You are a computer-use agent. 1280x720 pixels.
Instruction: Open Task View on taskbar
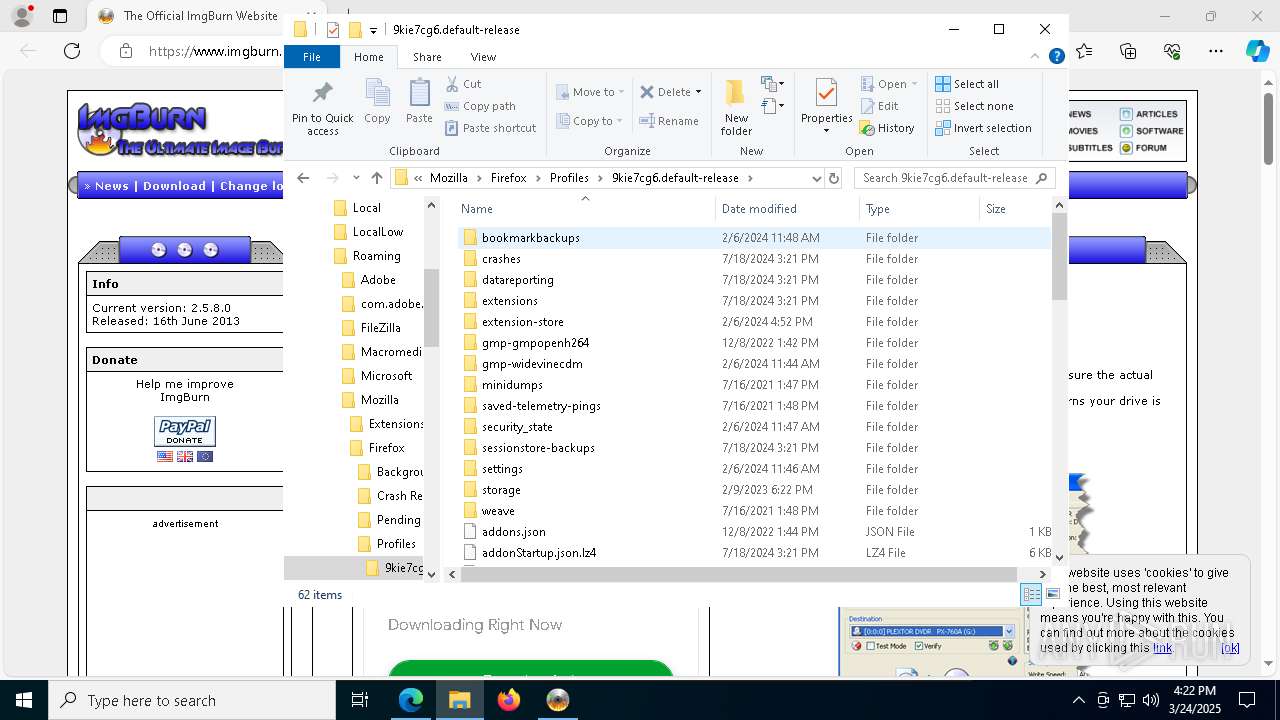[x=360, y=700]
